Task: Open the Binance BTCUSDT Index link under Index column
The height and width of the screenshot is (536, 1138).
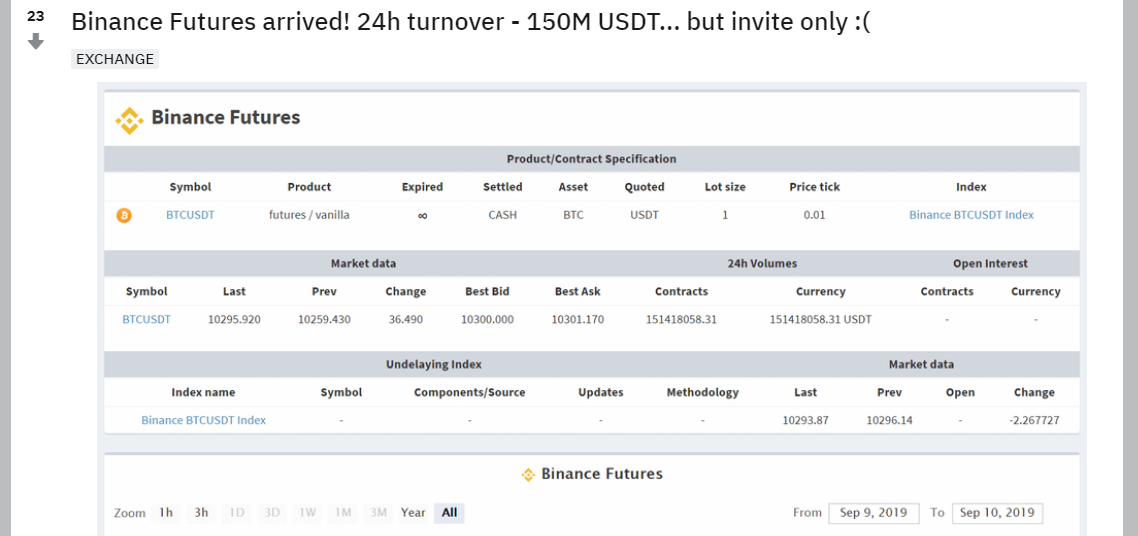Action: coord(971,215)
